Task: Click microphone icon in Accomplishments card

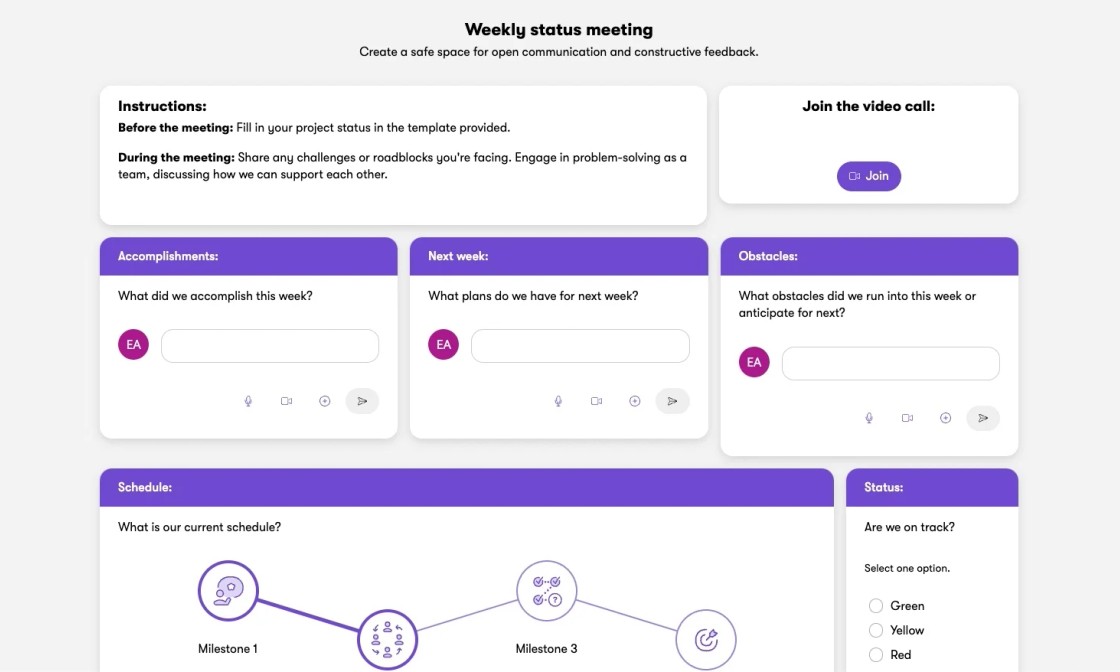Action: click(248, 401)
